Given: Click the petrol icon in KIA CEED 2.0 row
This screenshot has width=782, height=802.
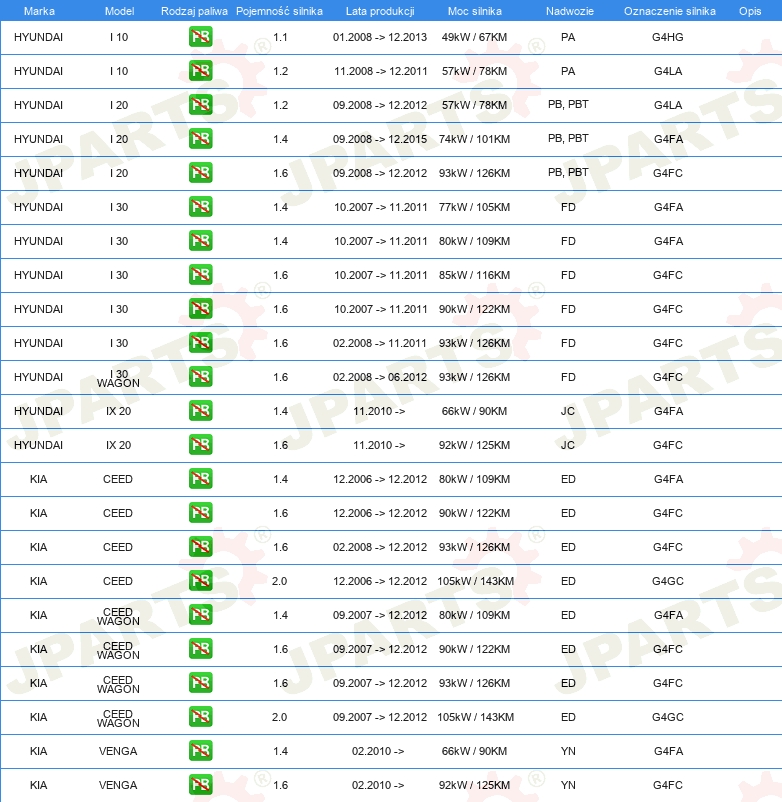Looking at the screenshot, I should (x=200, y=581).
